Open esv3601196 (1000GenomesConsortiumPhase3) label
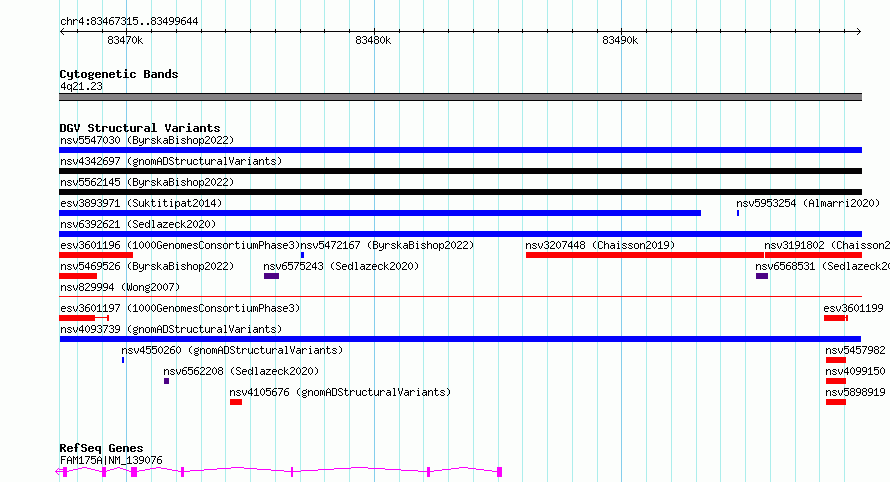Viewport: 890px width, 482px height. (x=180, y=245)
